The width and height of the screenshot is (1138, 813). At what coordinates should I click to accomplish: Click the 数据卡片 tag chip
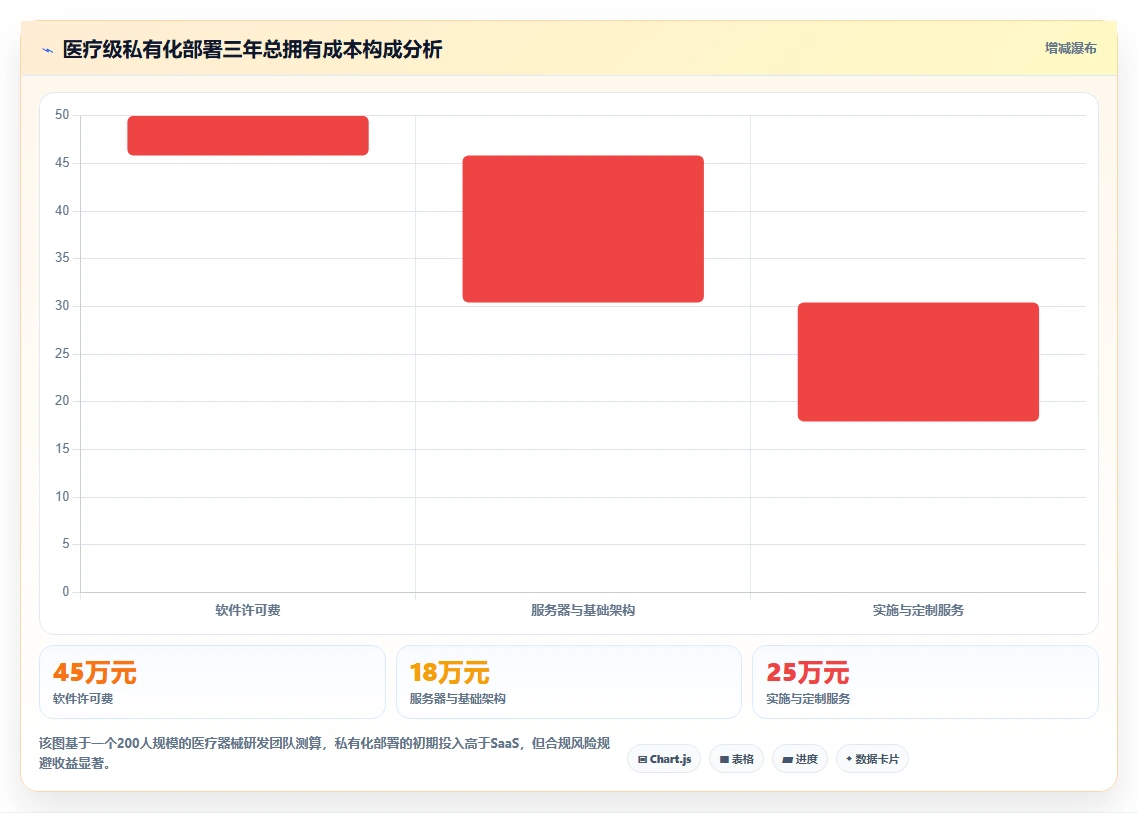point(872,759)
